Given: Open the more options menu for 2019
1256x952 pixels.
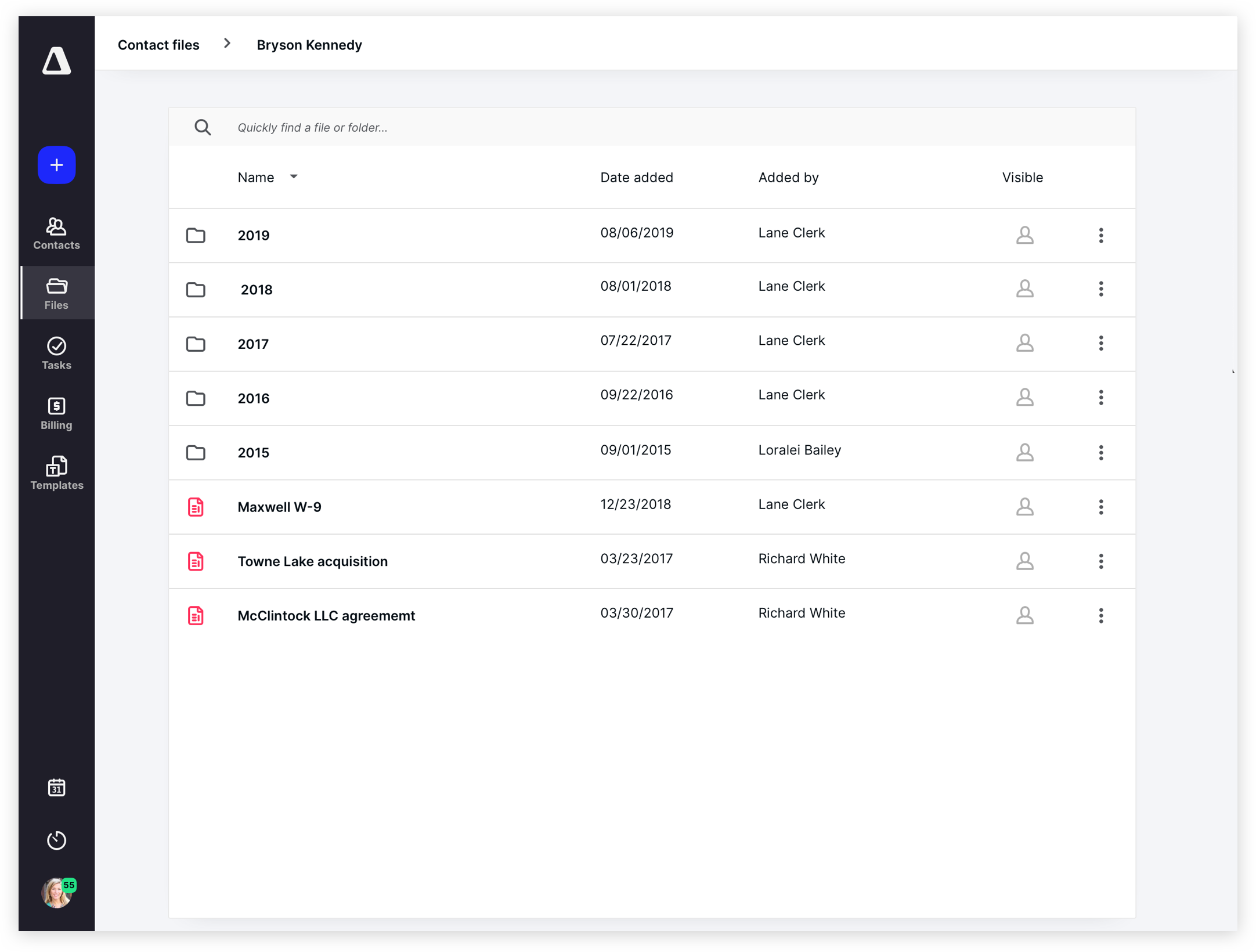Looking at the screenshot, I should click(1100, 235).
